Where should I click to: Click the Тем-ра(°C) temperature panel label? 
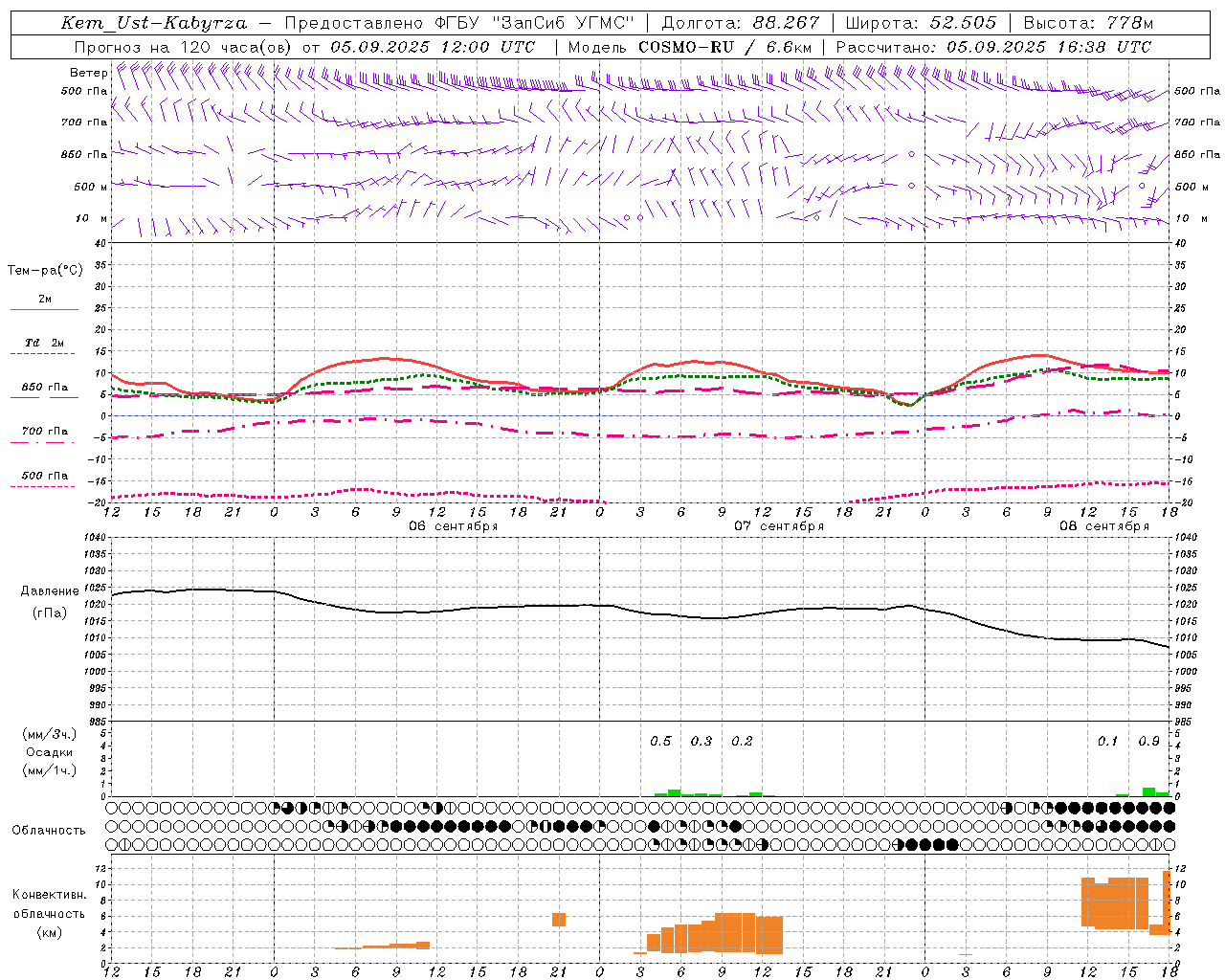point(45,271)
